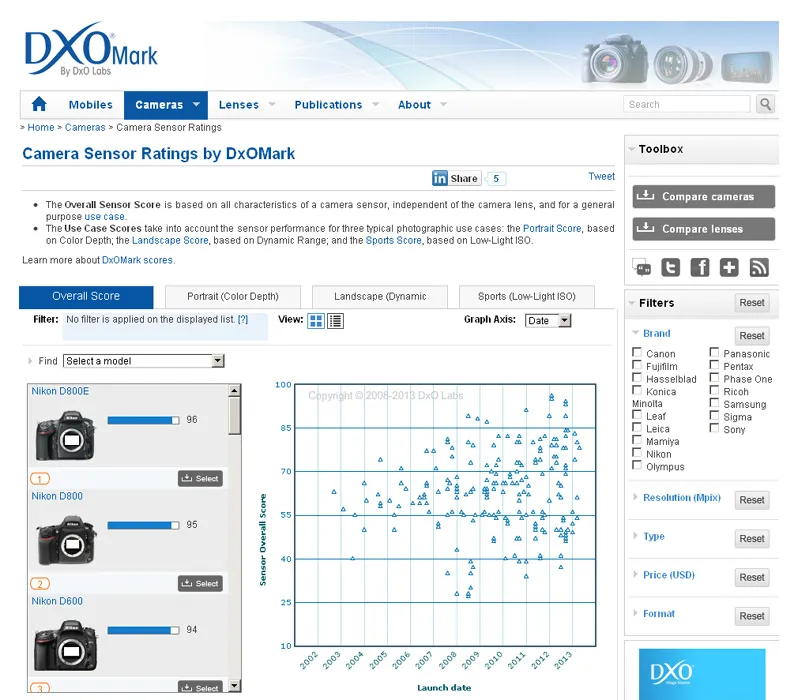The image size is (800, 700).
Task: Click the camera list scrollbar down arrow
Action: point(234,685)
